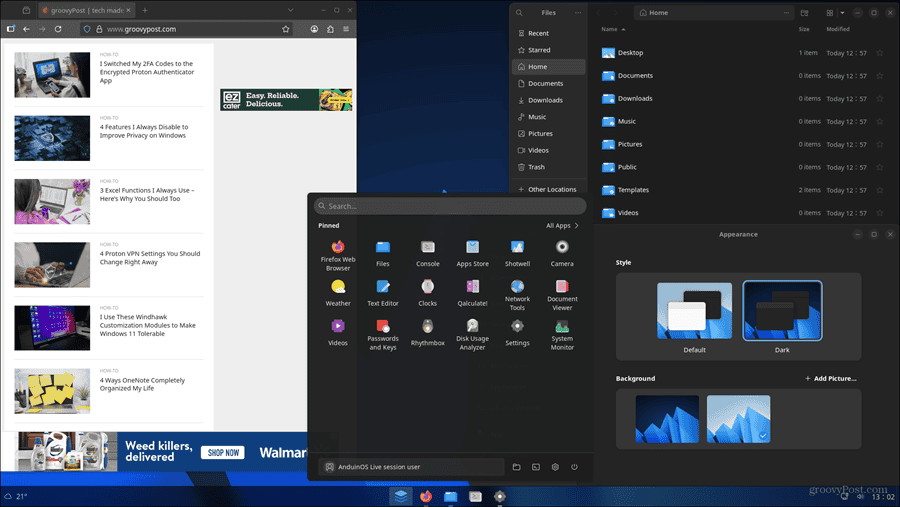Open Shotwell photo manager

click(517, 253)
